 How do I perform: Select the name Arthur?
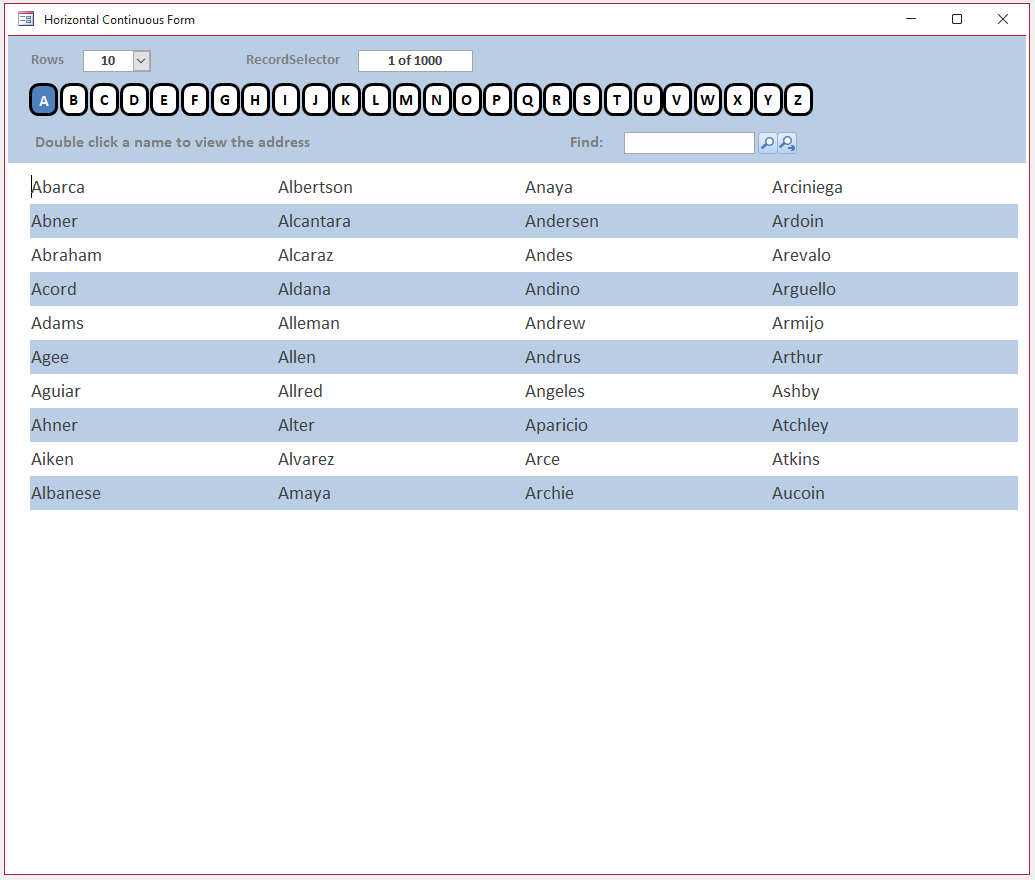(x=797, y=357)
